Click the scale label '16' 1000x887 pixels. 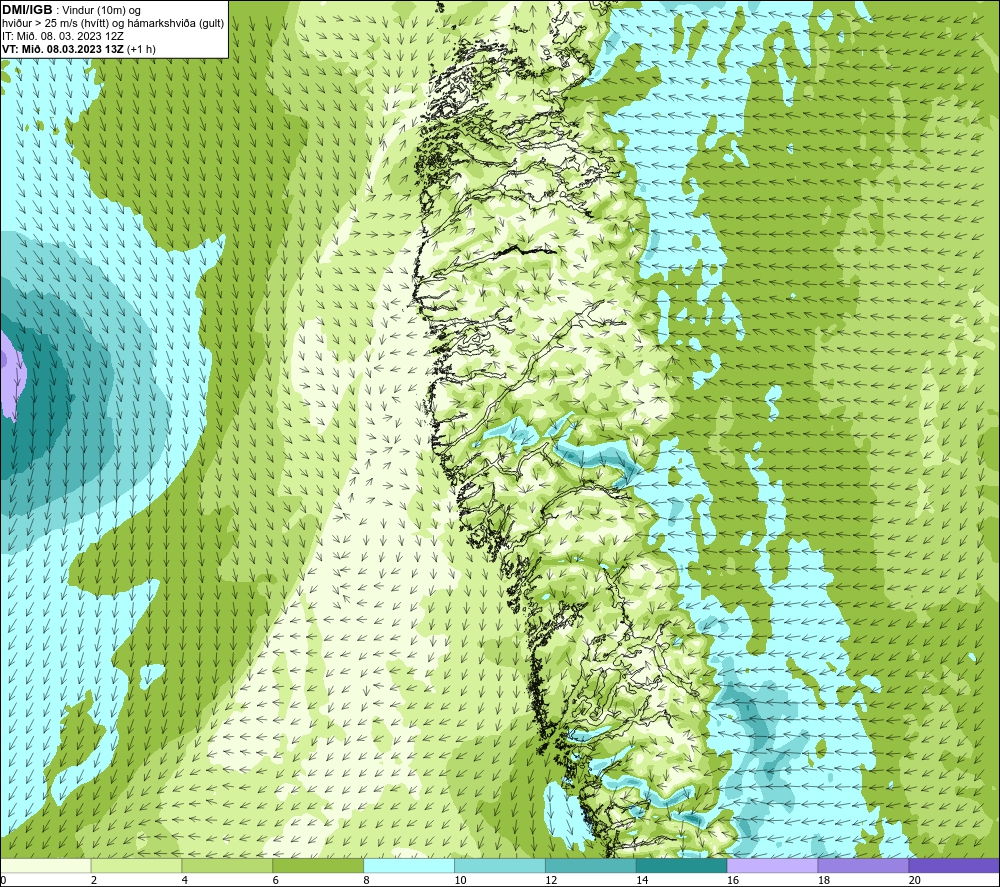coord(733,880)
